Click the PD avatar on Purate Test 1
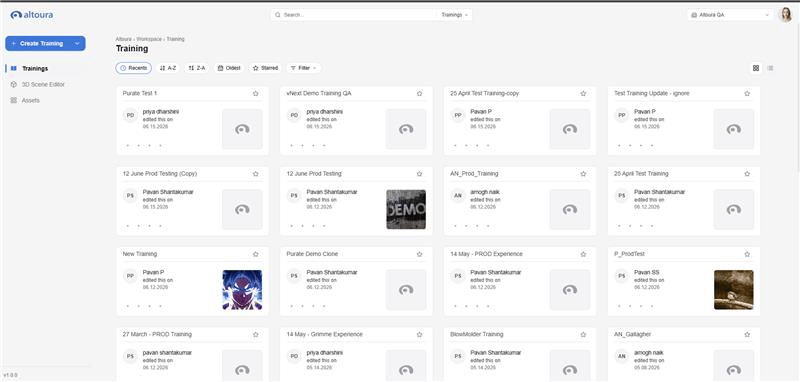The width and height of the screenshot is (800, 382). (x=131, y=115)
